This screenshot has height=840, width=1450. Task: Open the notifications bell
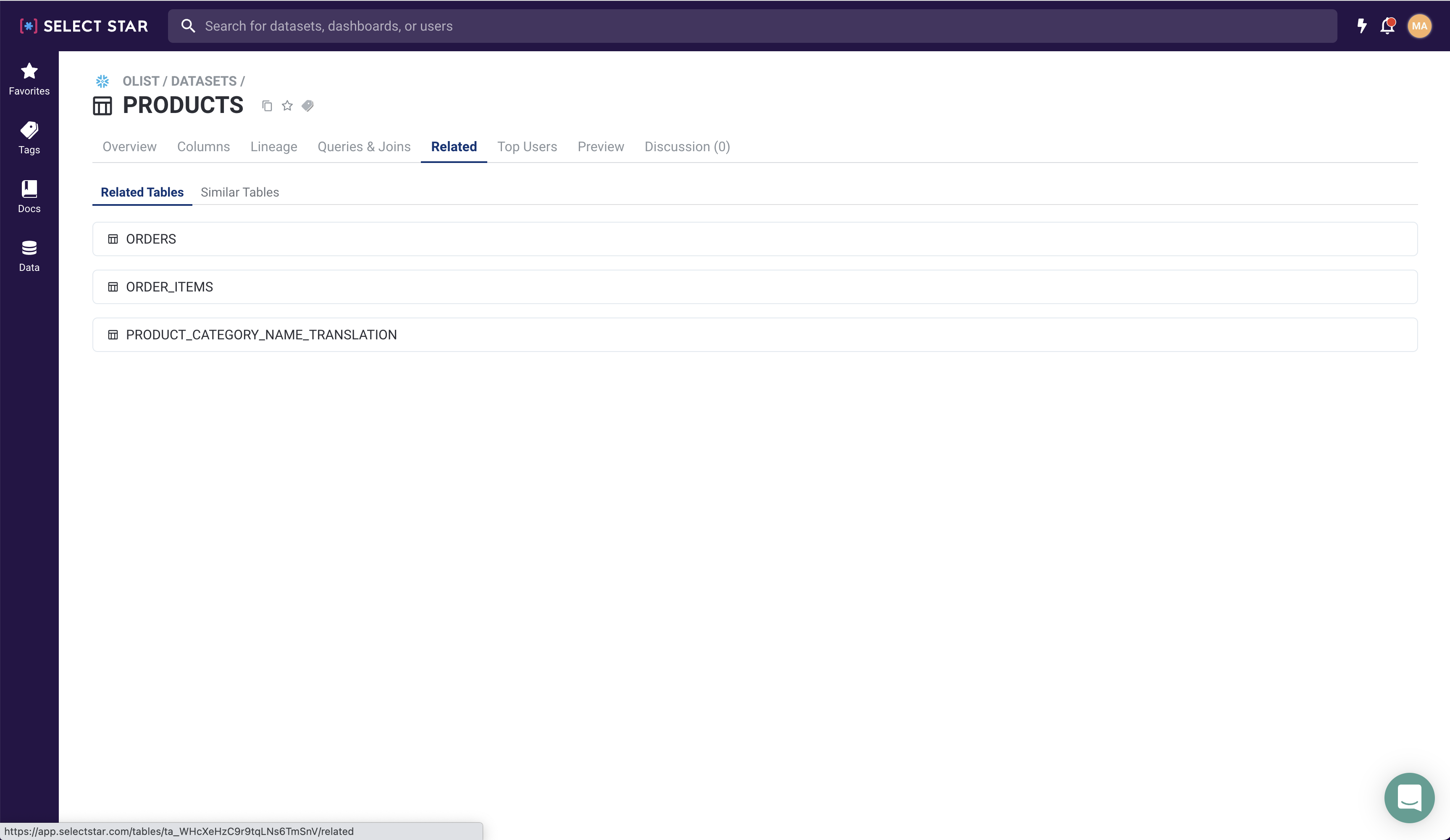(x=1387, y=26)
